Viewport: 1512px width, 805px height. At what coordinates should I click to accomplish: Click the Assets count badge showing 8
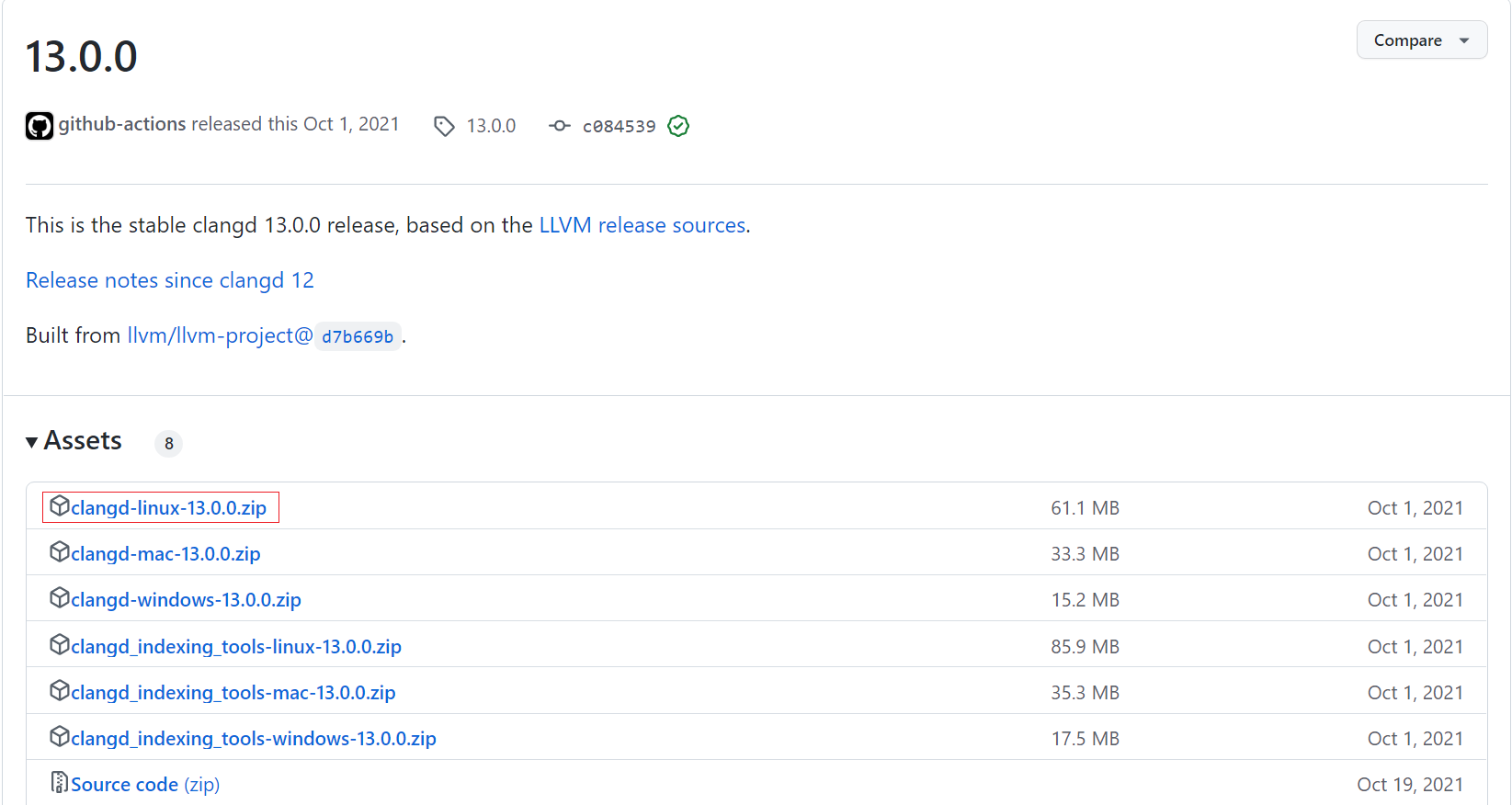pyautogui.click(x=168, y=444)
